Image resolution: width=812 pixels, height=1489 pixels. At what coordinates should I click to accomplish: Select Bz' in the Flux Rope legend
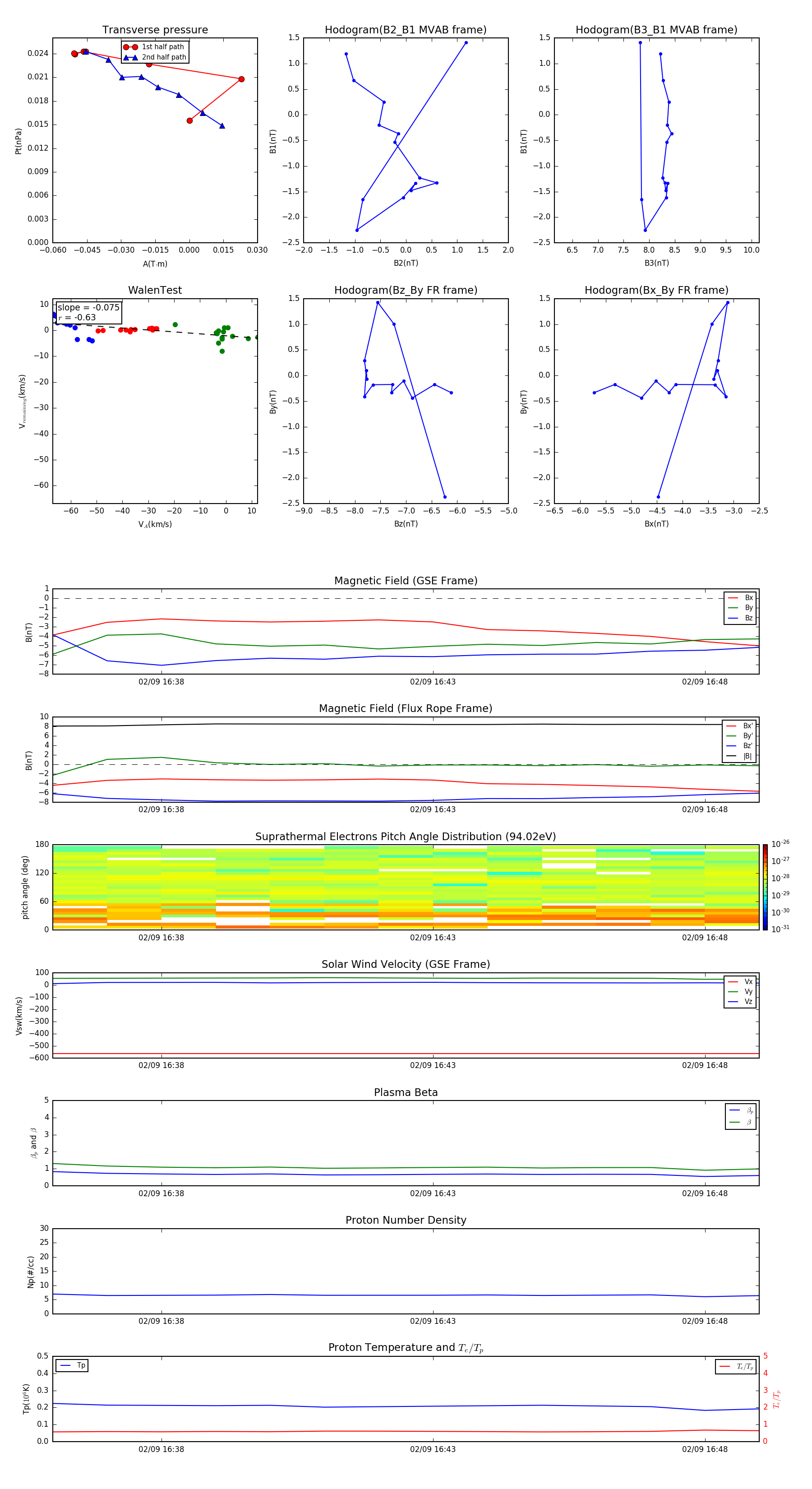coord(739,746)
